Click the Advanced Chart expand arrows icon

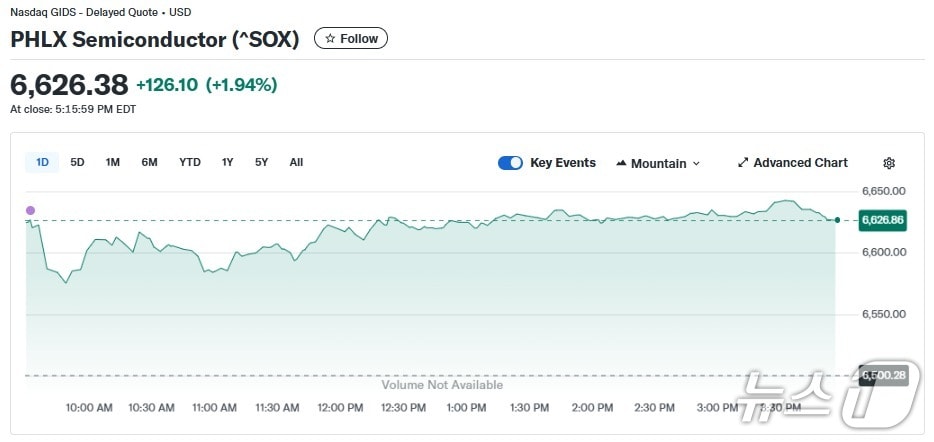click(743, 163)
